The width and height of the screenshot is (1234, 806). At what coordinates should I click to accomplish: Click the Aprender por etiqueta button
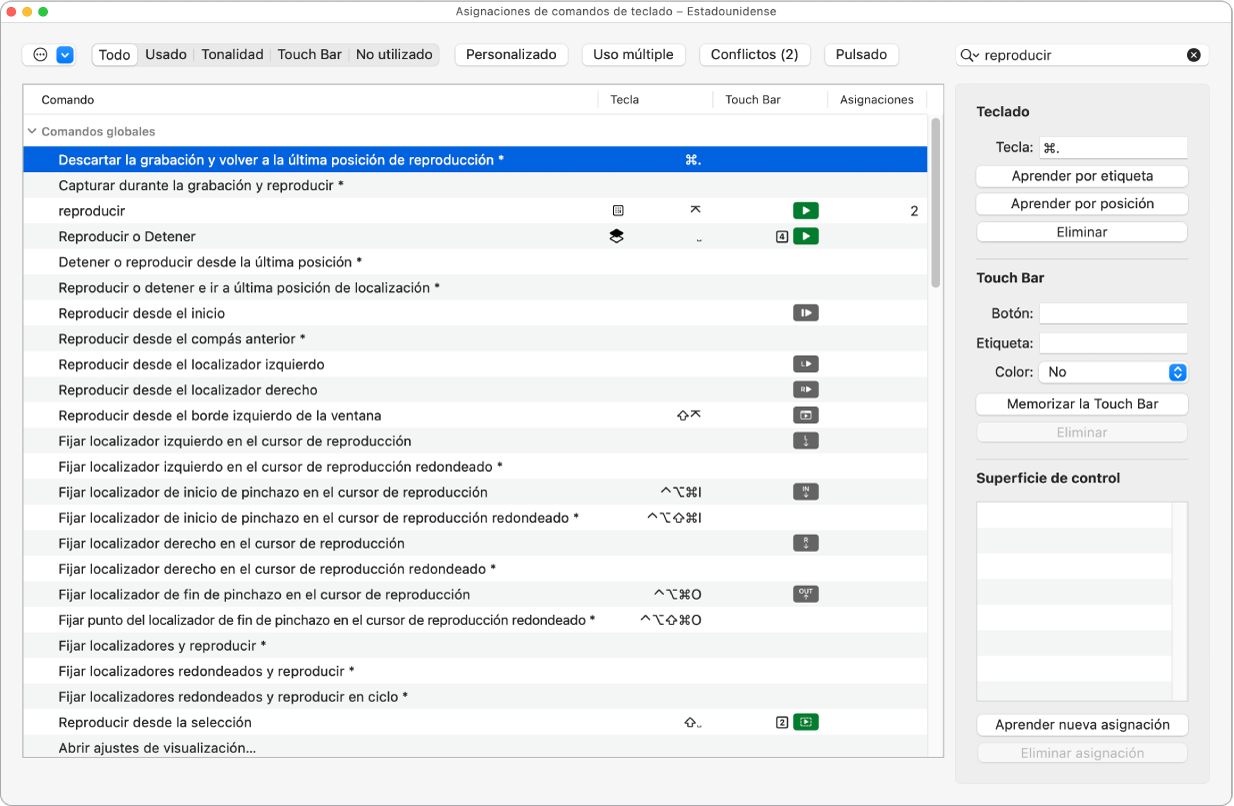(1082, 176)
